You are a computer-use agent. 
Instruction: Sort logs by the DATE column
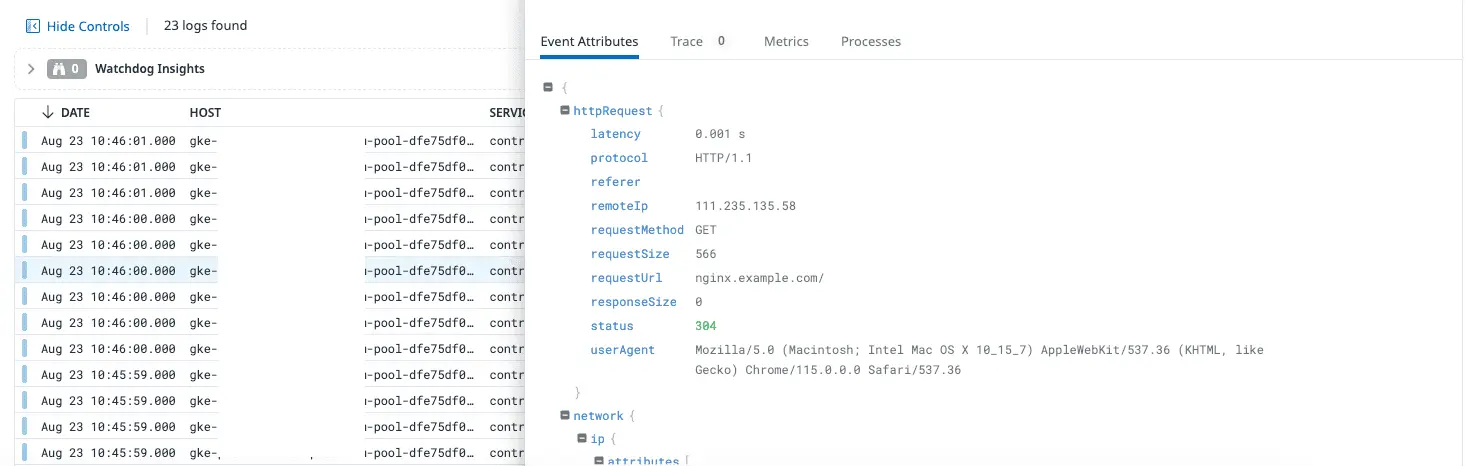(75, 113)
